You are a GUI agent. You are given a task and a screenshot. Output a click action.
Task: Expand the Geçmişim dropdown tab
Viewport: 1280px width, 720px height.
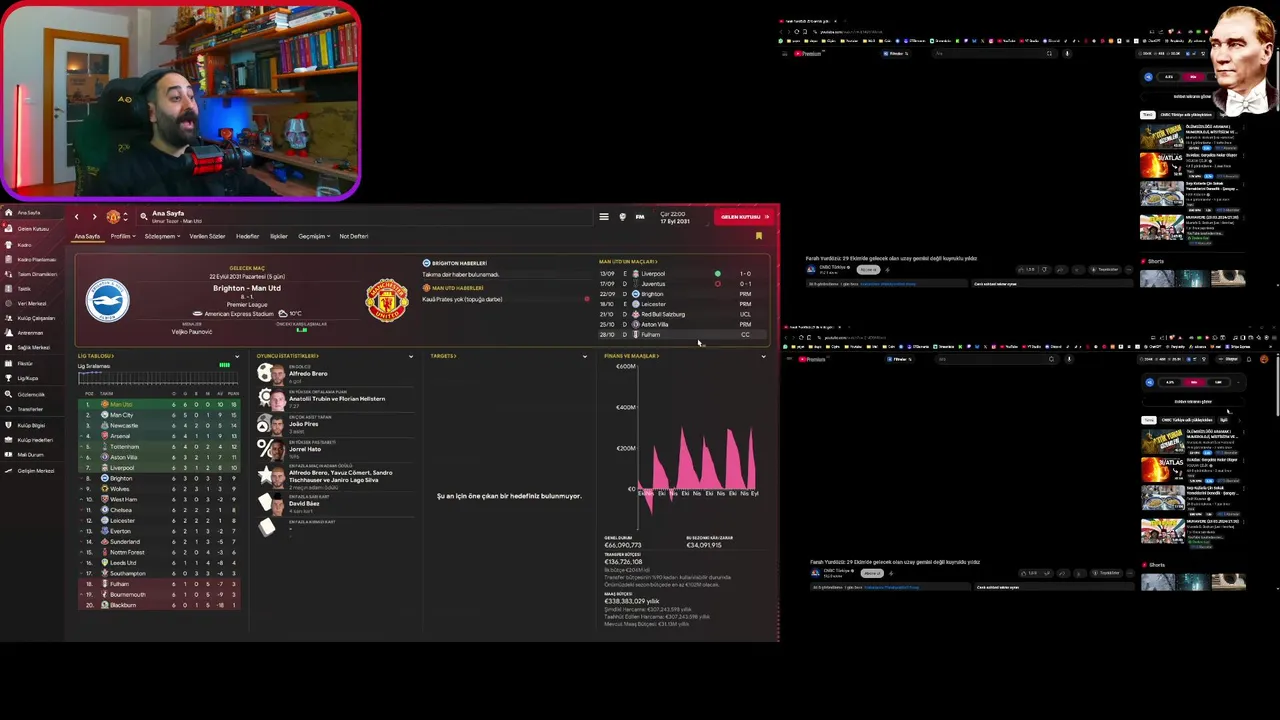[314, 236]
